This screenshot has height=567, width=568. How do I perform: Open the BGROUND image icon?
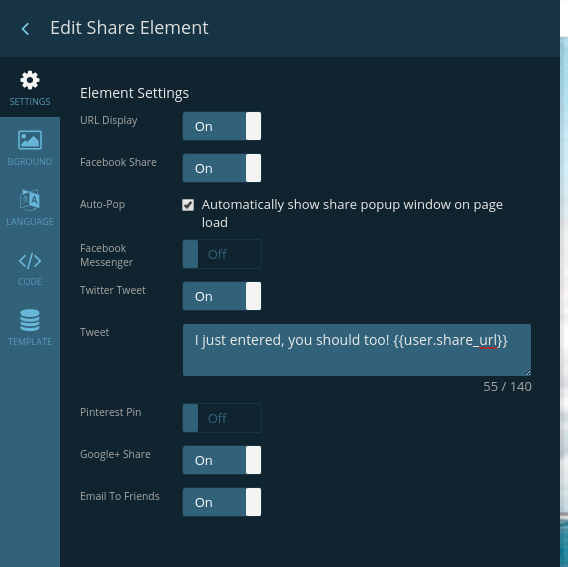[x=30, y=140]
